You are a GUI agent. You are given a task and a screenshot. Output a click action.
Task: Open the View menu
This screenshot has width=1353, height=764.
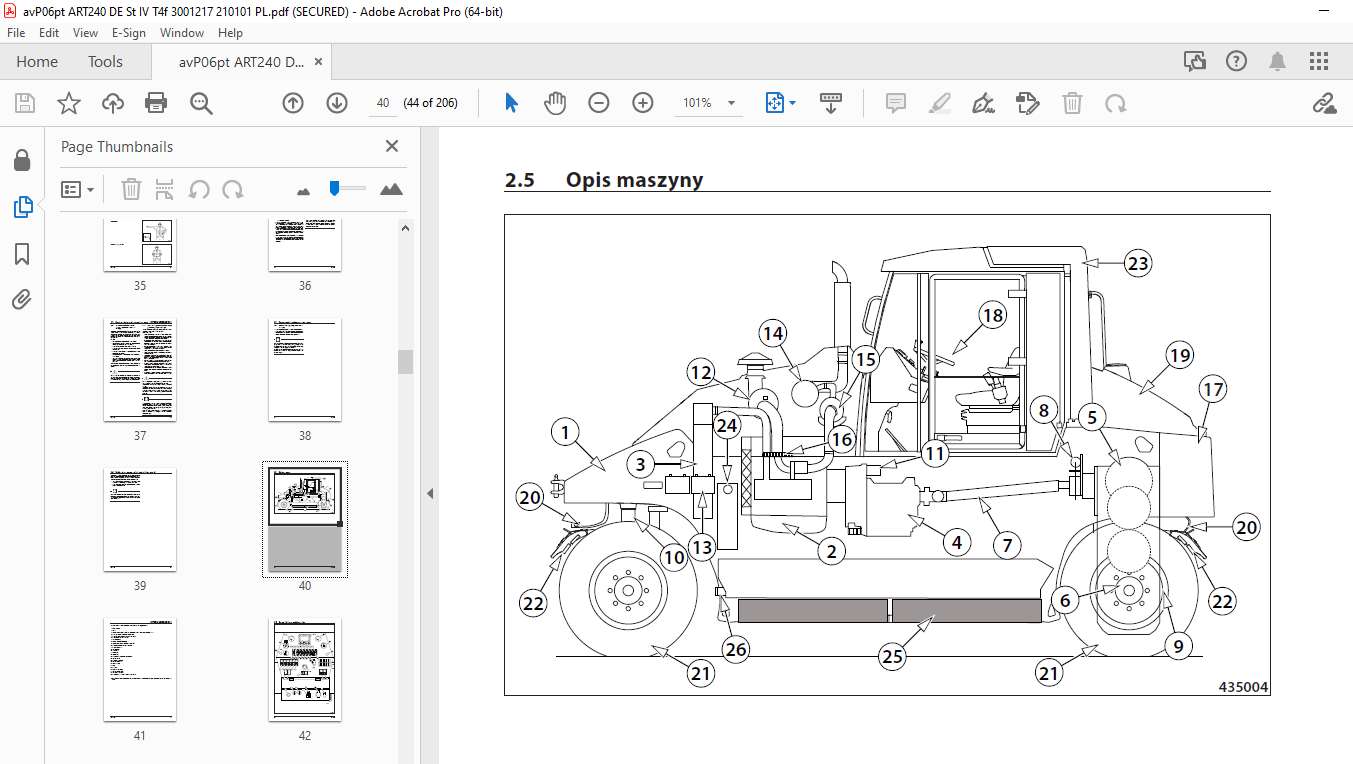click(85, 33)
